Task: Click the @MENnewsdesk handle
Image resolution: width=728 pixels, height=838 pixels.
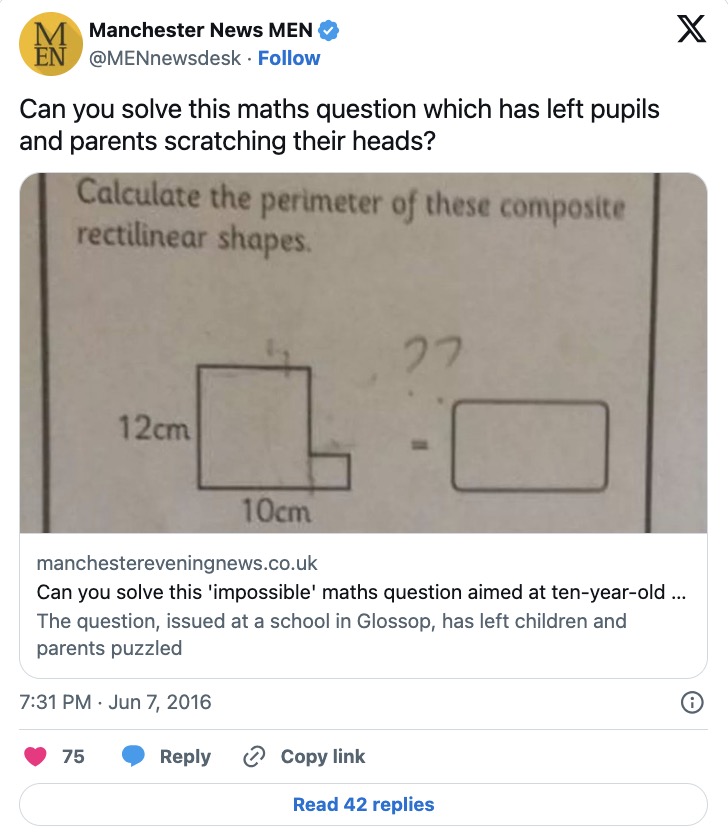Action: (x=165, y=58)
